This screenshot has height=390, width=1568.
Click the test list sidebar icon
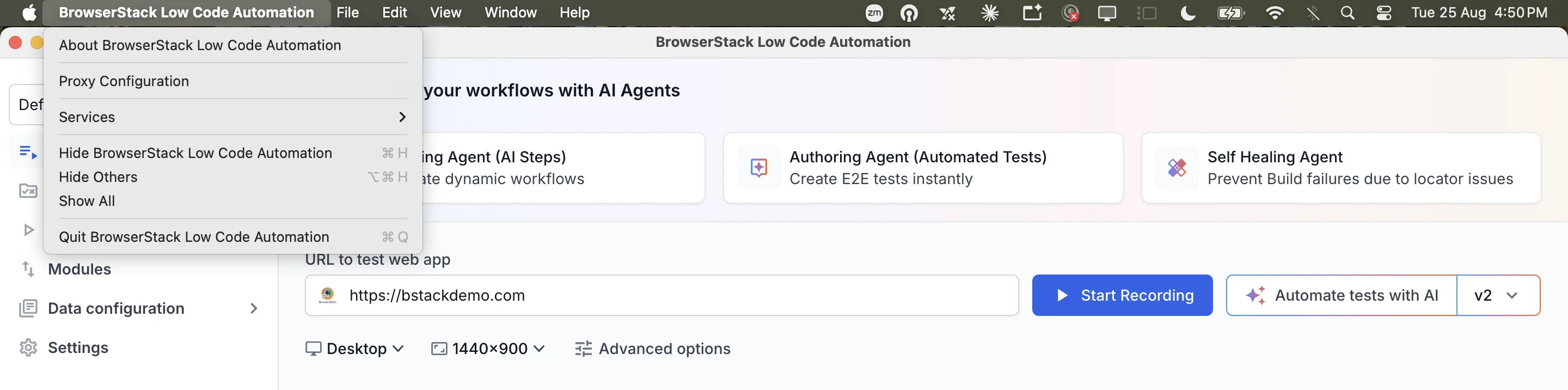[x=28, y=152]
